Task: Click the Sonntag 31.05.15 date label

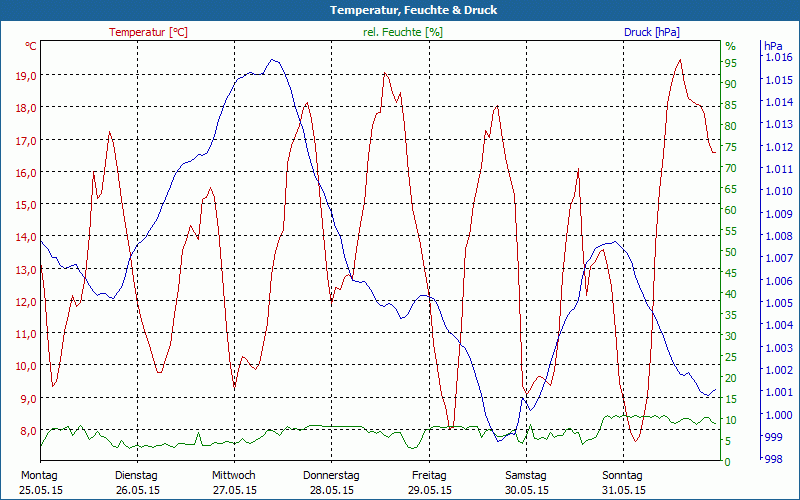Action: [624, 482]
